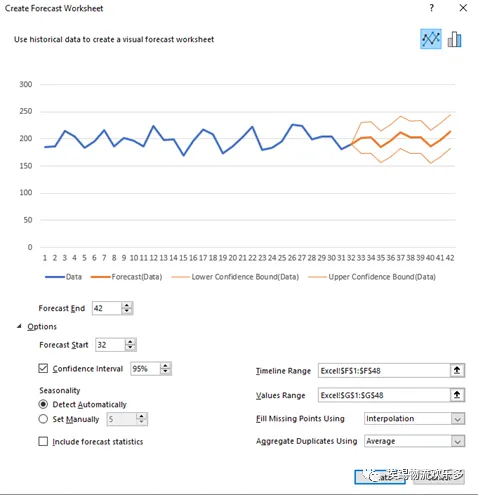
Task: Click the Create button
Action: pyautogui.click(x=380, y=477)
